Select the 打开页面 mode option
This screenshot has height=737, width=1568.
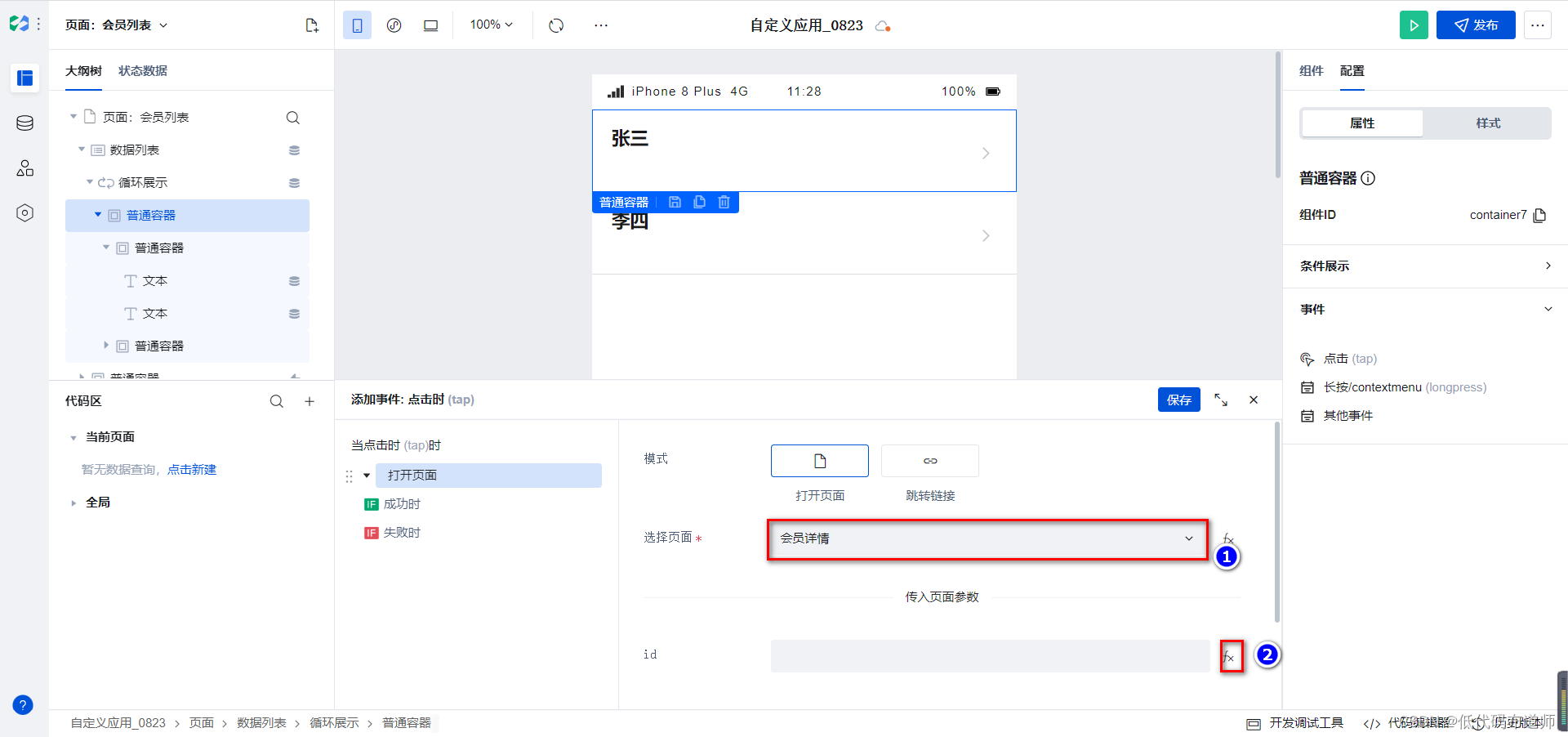click(x=819, y=461)
